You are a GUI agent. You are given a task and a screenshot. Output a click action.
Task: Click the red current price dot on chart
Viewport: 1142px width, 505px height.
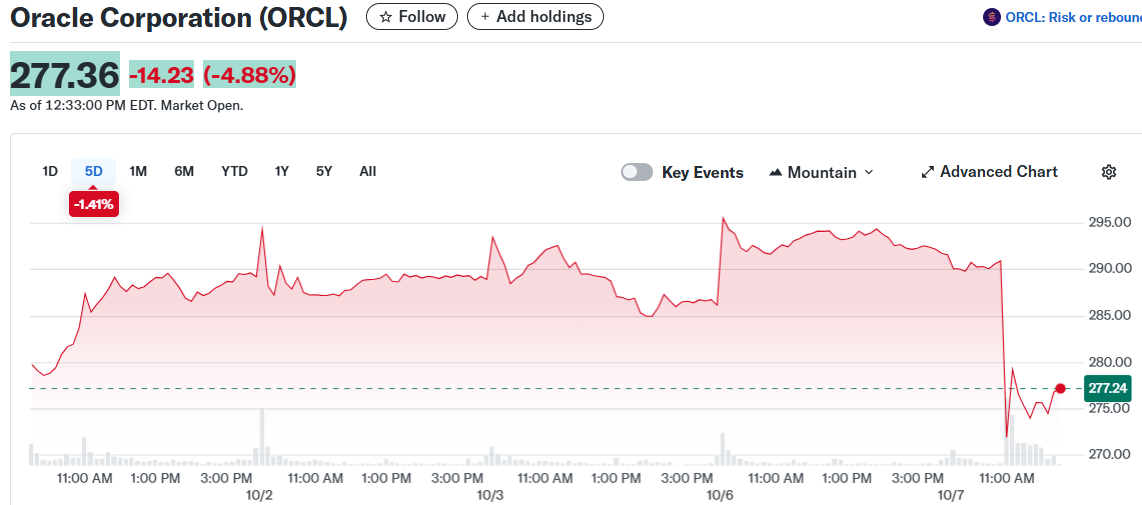(x=1060, y=388)
